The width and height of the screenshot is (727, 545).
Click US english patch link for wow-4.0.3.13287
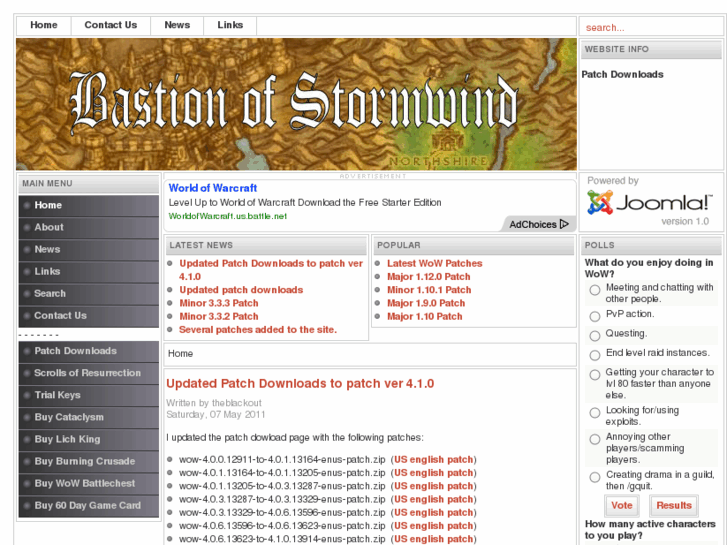[434, 499]
